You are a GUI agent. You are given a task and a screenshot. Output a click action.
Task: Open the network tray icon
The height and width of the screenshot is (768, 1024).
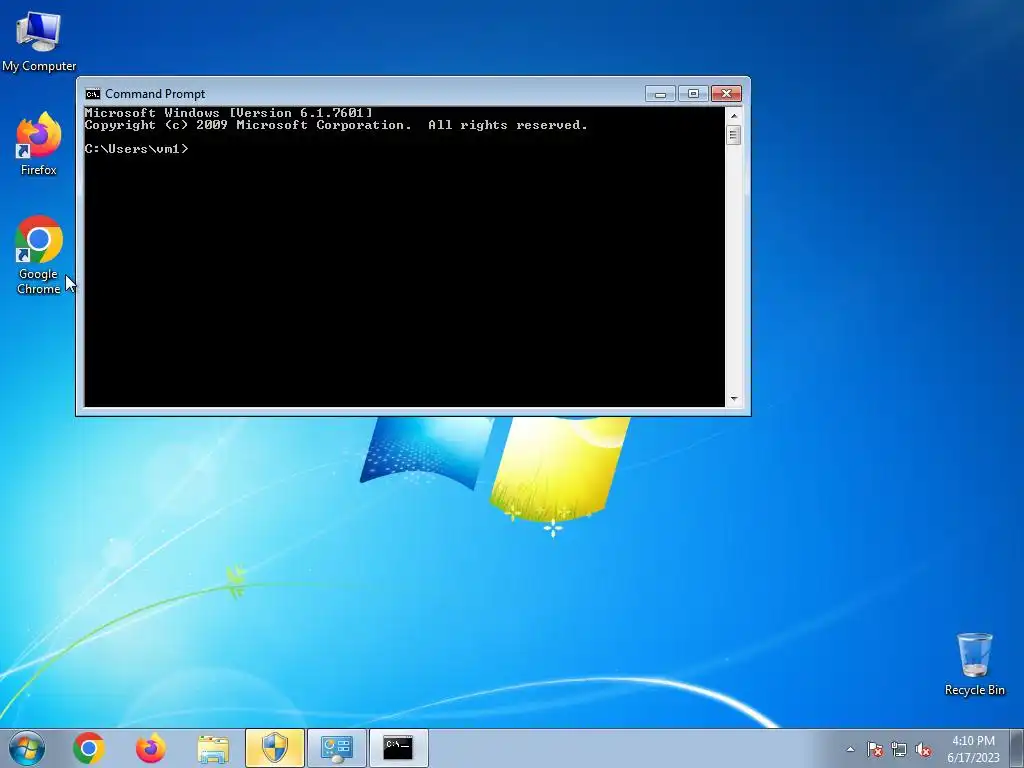(x=899, y=749)
